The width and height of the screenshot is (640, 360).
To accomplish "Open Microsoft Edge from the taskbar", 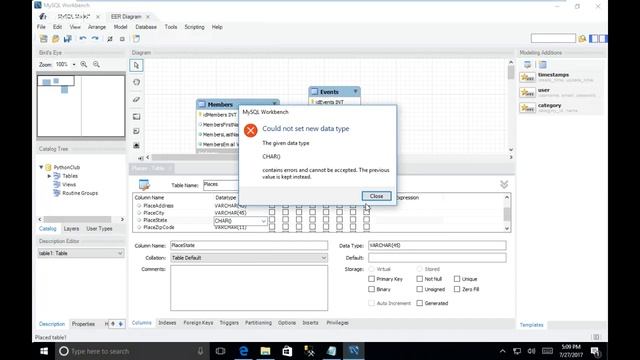I will (x=244, y=351).
